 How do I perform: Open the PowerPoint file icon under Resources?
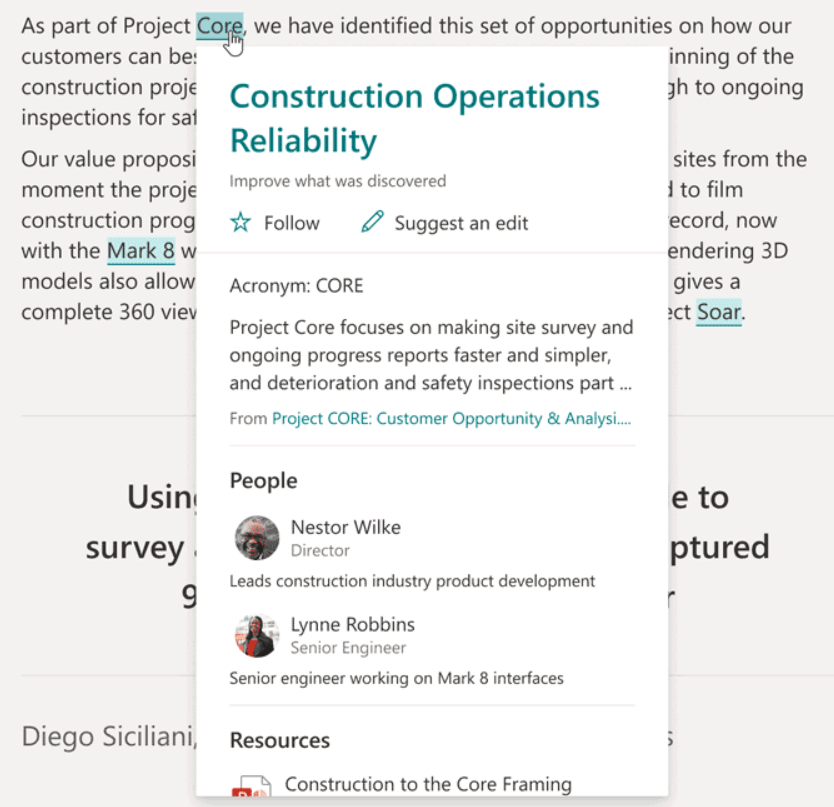252,786
